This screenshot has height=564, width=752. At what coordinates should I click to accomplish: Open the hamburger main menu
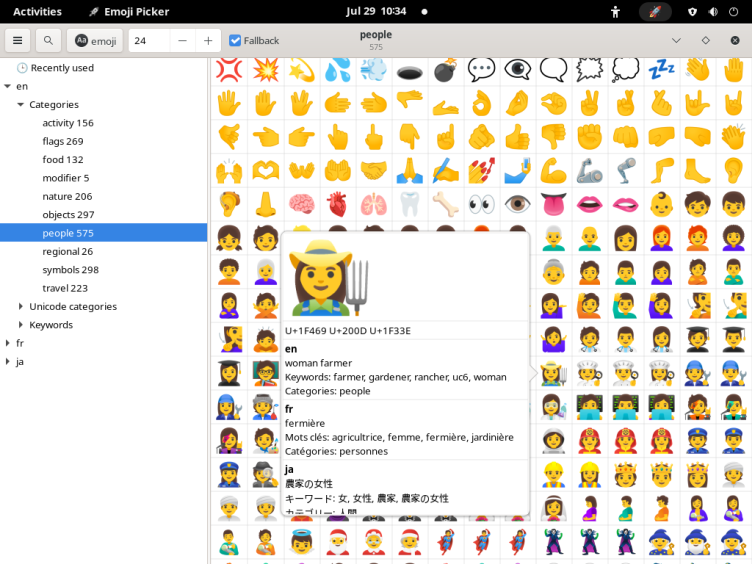[x=18, y=41]
